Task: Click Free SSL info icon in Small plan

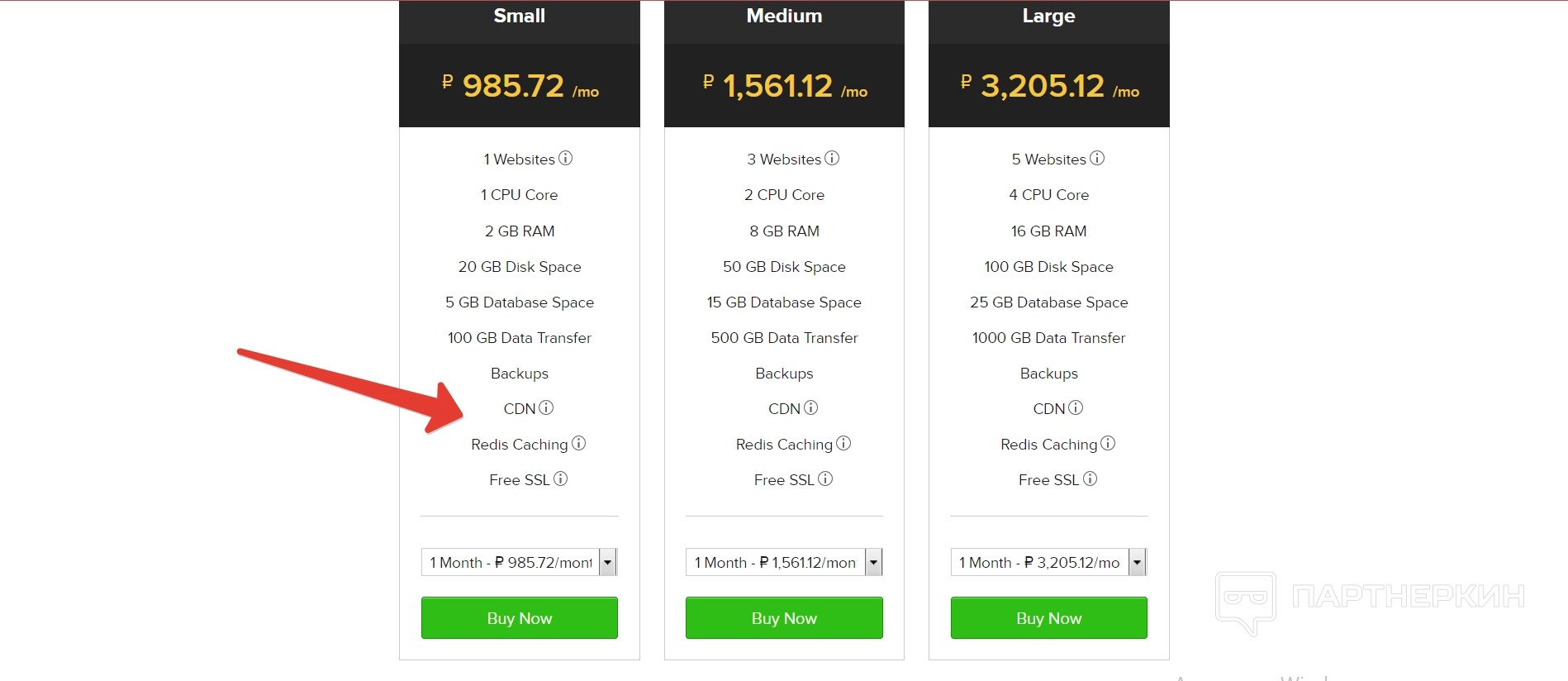Action: pos(561,479)
